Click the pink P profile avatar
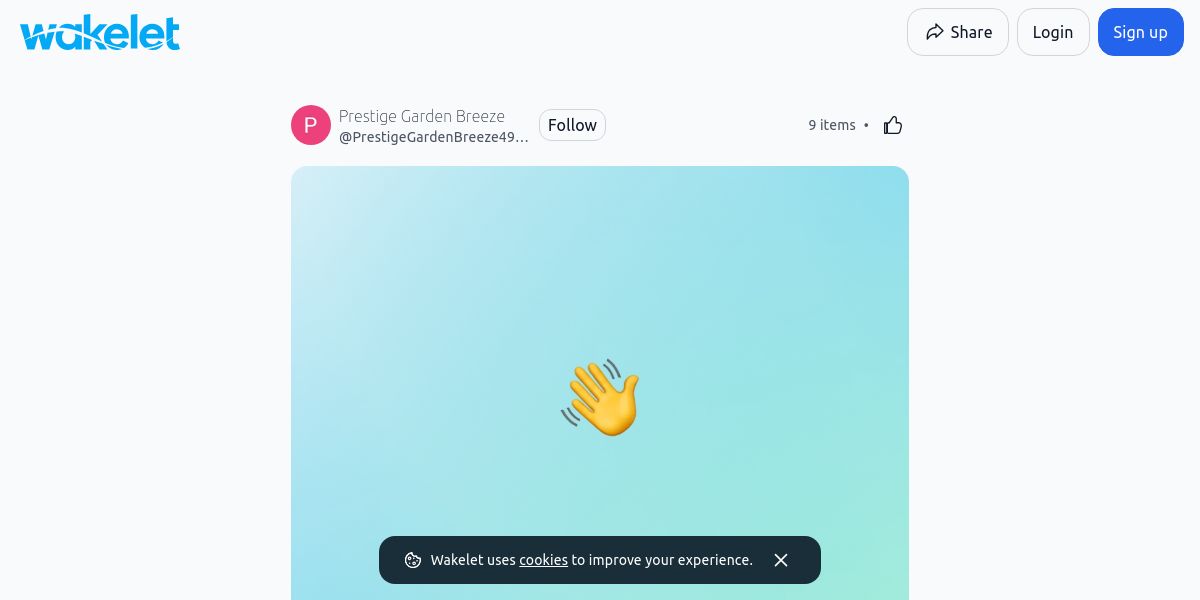The image size is (1200, 600). pyautogui.click(x=311, y=125)
